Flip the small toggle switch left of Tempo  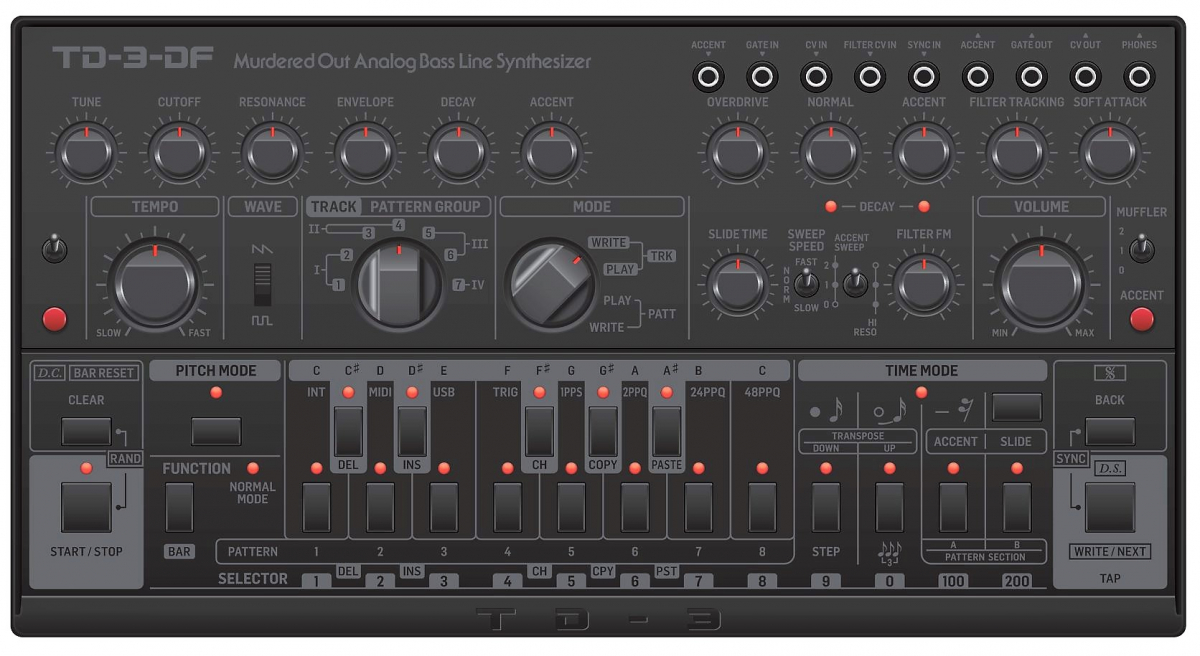point(55,249)
